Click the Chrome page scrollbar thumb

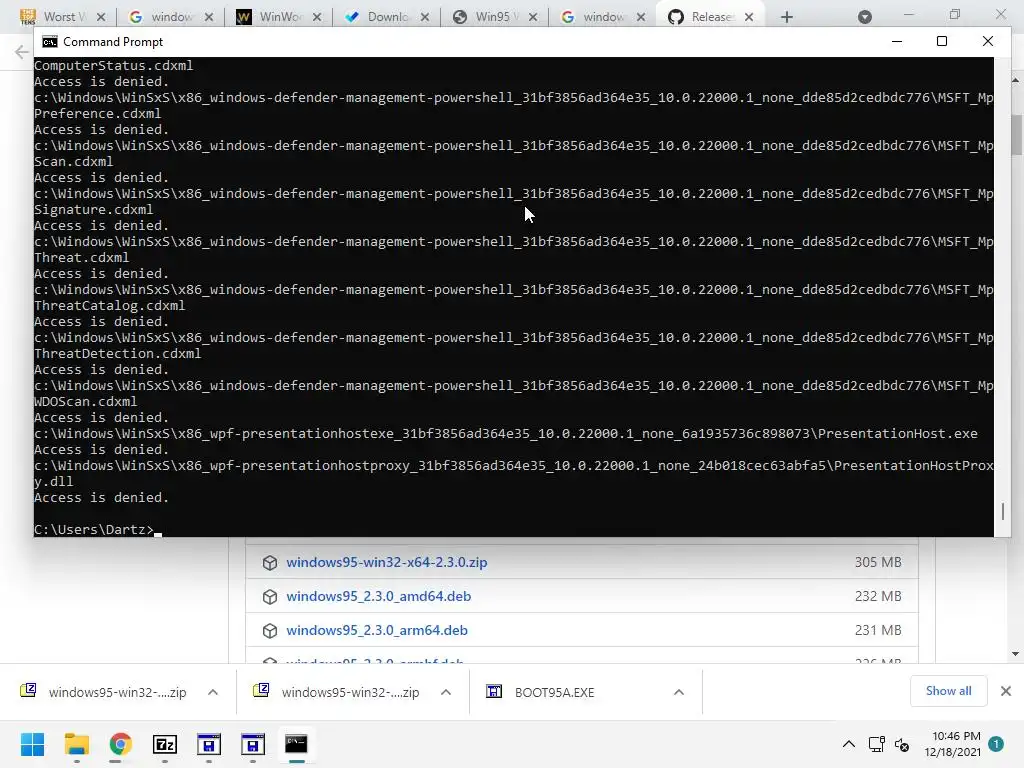click(x=1016, y=135)
